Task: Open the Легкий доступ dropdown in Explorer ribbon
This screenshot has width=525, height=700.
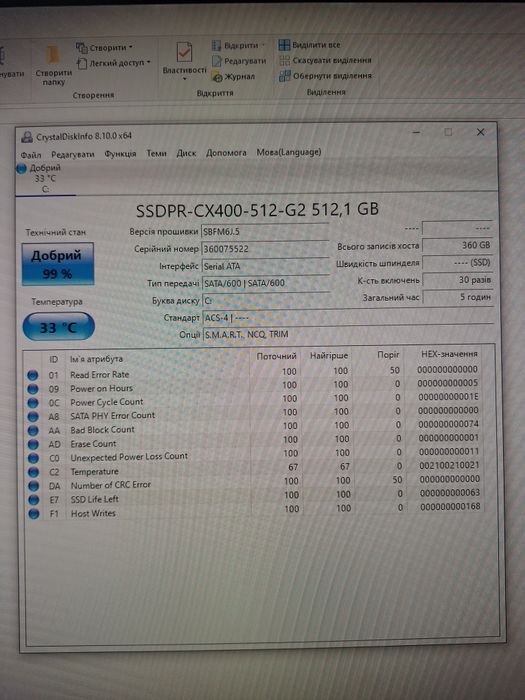Action: pyautogui.click(x=113, y=63)
